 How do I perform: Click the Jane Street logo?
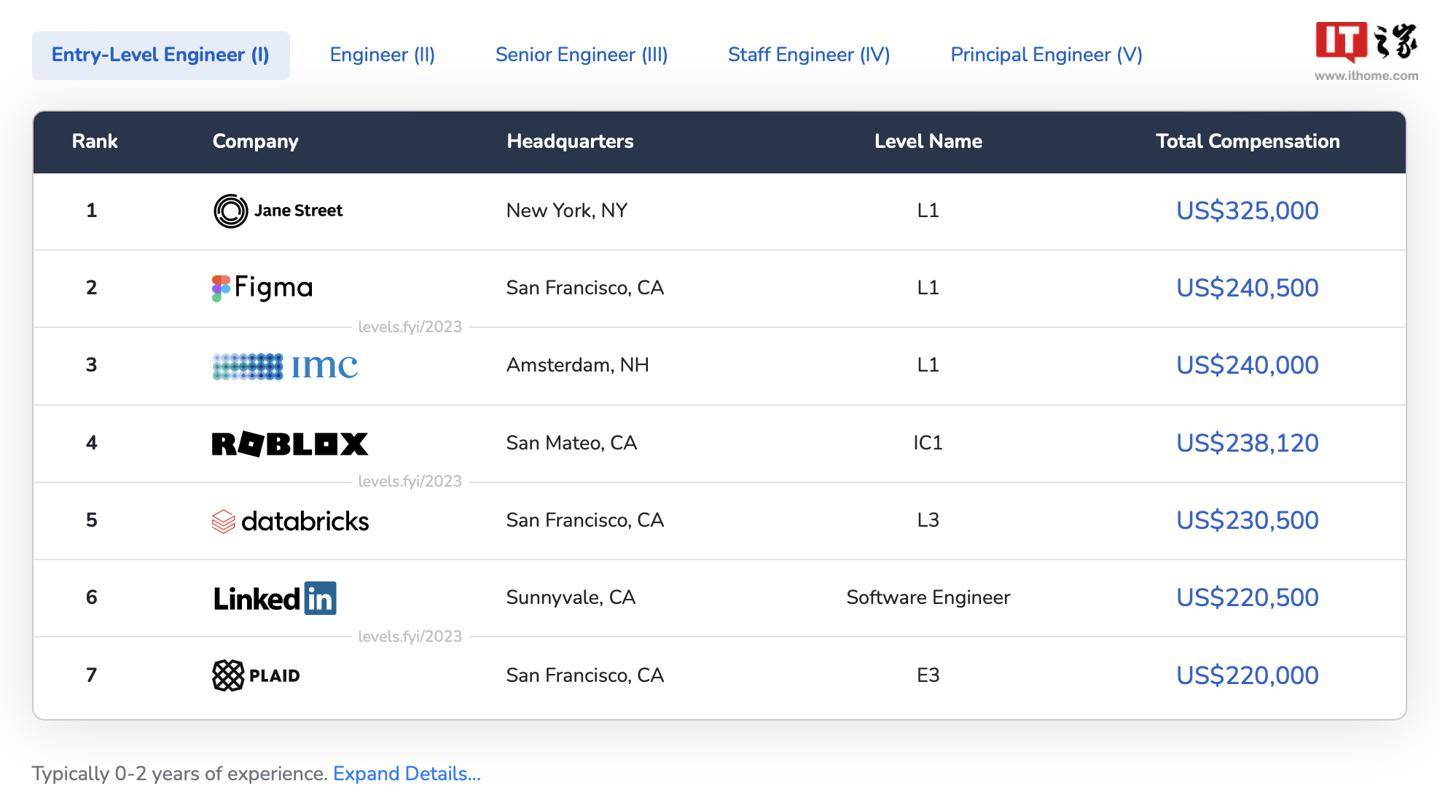tap(278, 211)
